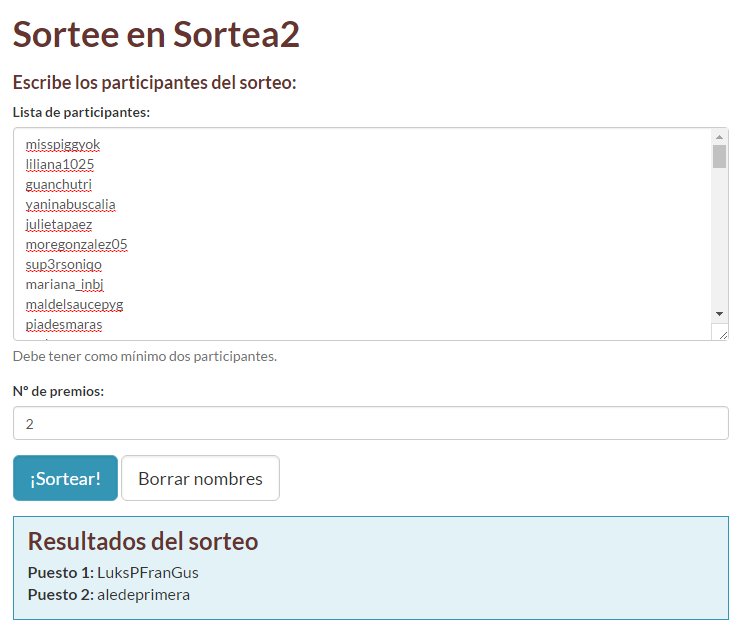Click participant name moregonzalez05
Image resolution: width=739 pixels, height=629 pixels.
pos(76,245)
